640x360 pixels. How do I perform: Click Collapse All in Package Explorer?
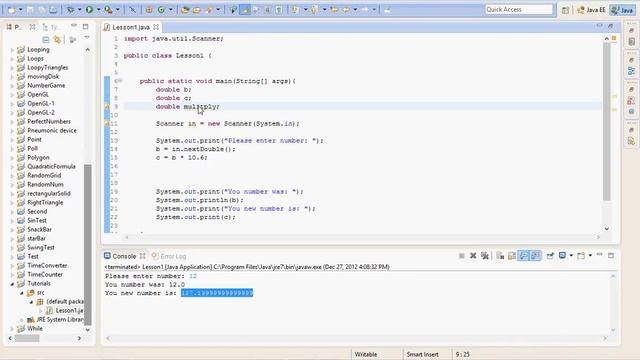pyautogui.click(x=46, y=40)
